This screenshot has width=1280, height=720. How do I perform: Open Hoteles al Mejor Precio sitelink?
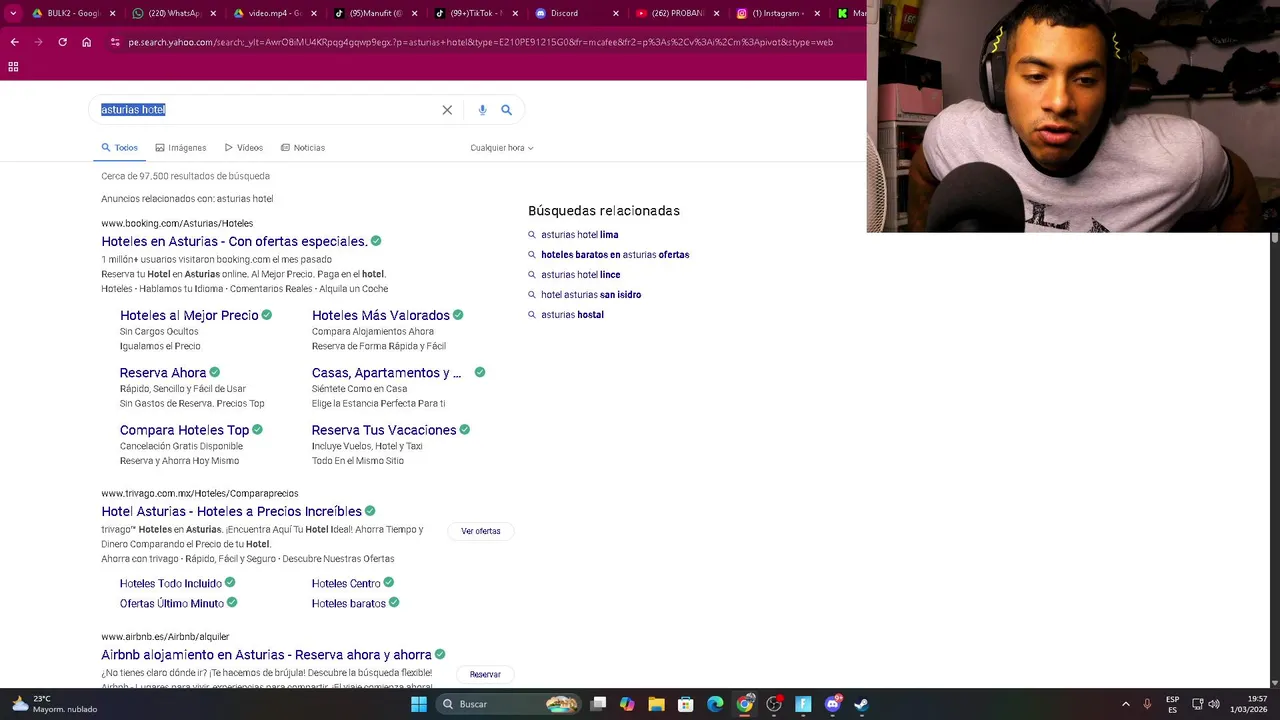(x=189, y=315)
